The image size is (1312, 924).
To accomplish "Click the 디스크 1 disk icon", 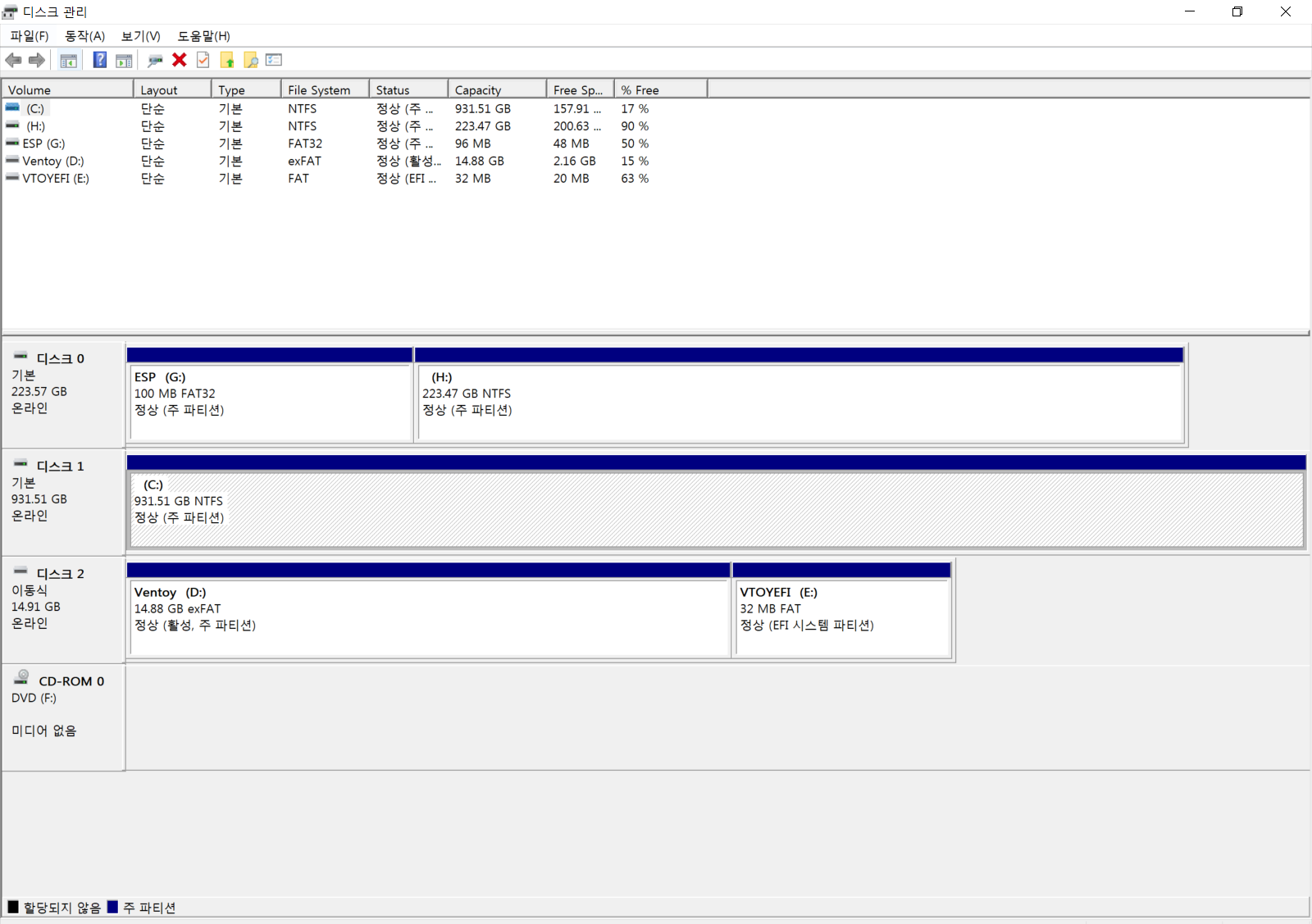I will pyautogui.click(x=20, y=464).
